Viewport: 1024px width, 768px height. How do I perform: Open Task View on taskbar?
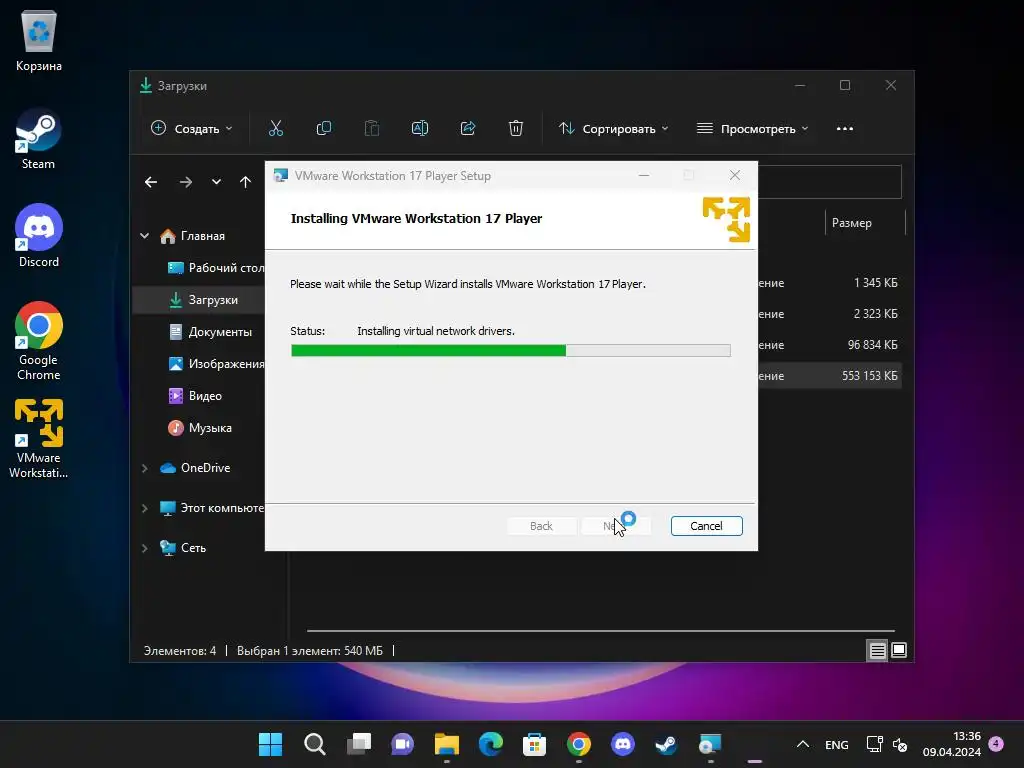coord(359,744)
